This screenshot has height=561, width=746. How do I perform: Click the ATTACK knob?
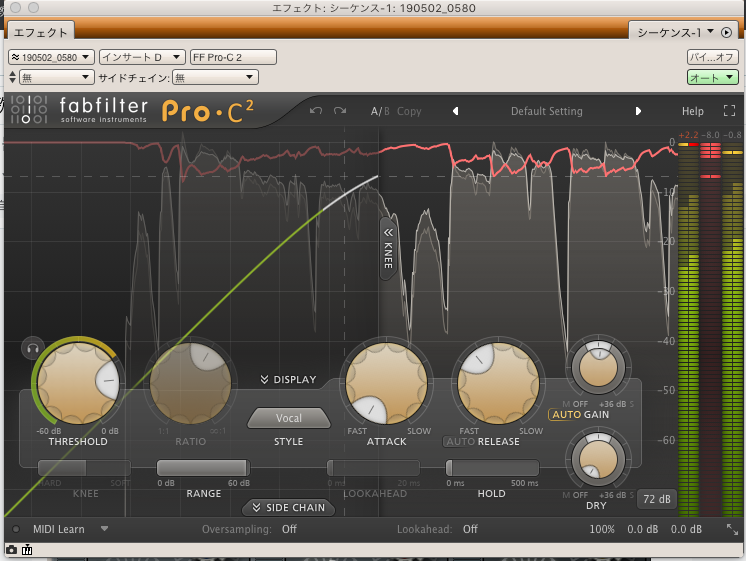386,383
